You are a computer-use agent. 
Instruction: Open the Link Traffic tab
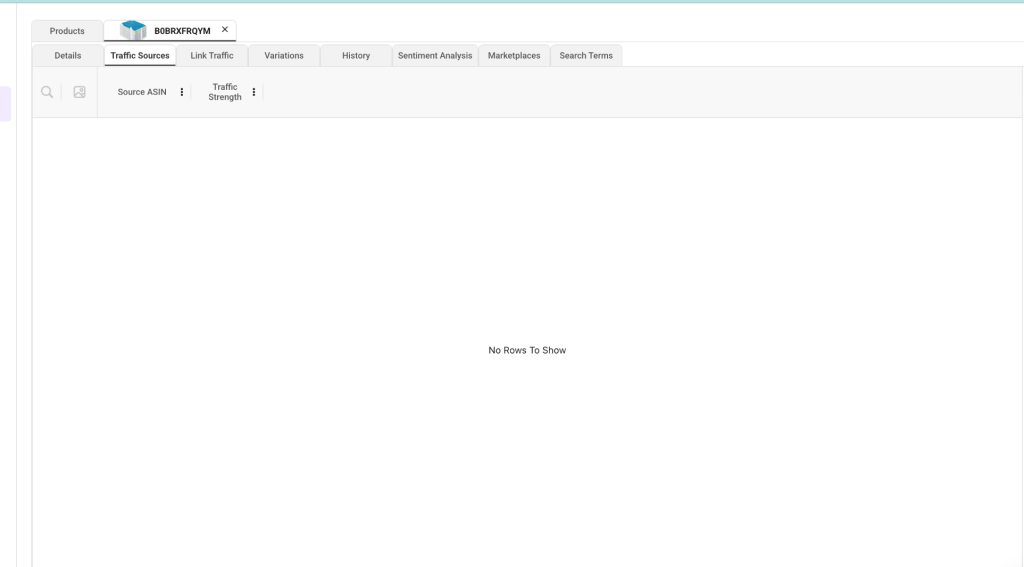(212, 56)
